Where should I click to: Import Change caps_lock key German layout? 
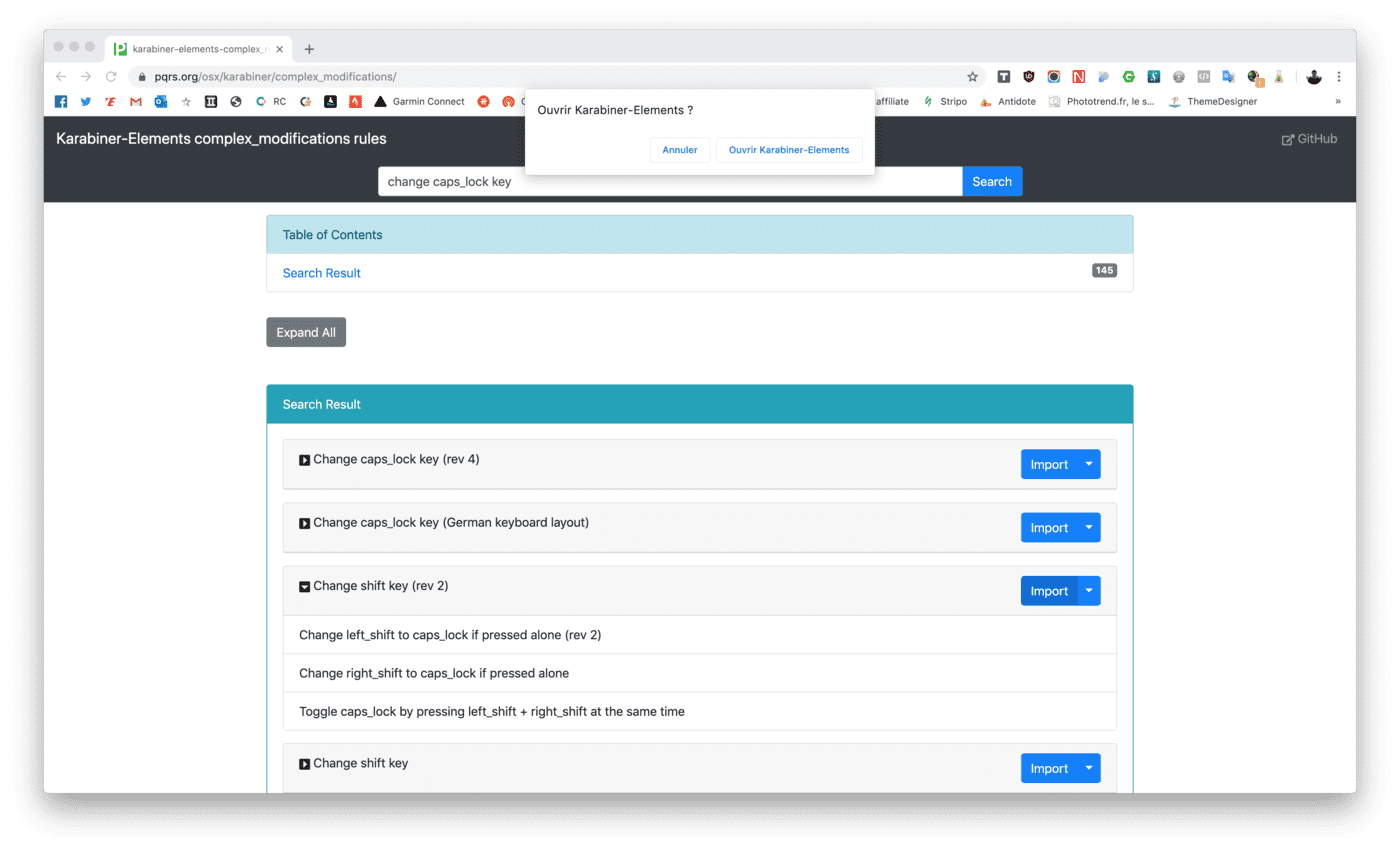pos(1049,528)
